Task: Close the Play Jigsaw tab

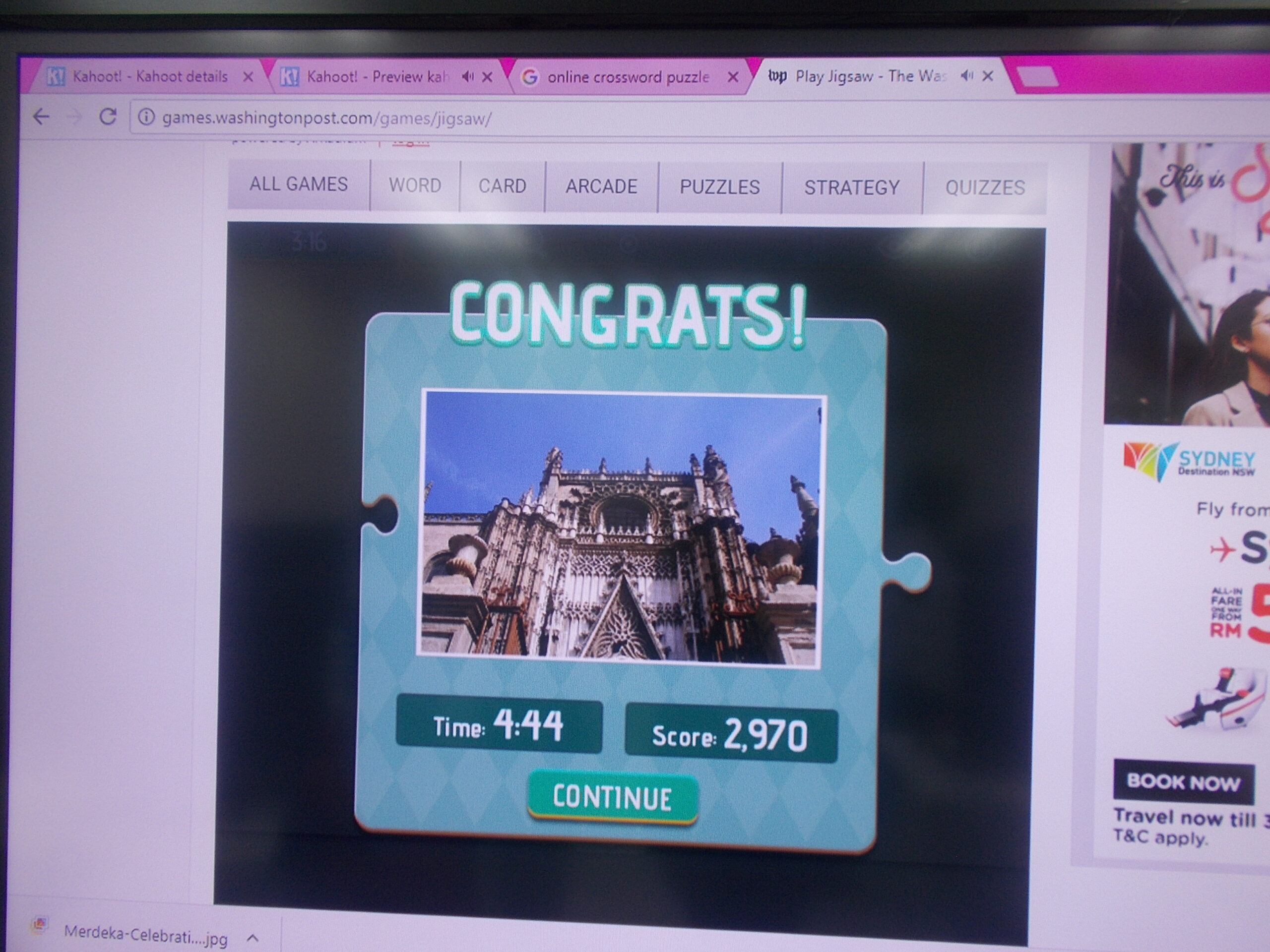Action: click(988, 76)
